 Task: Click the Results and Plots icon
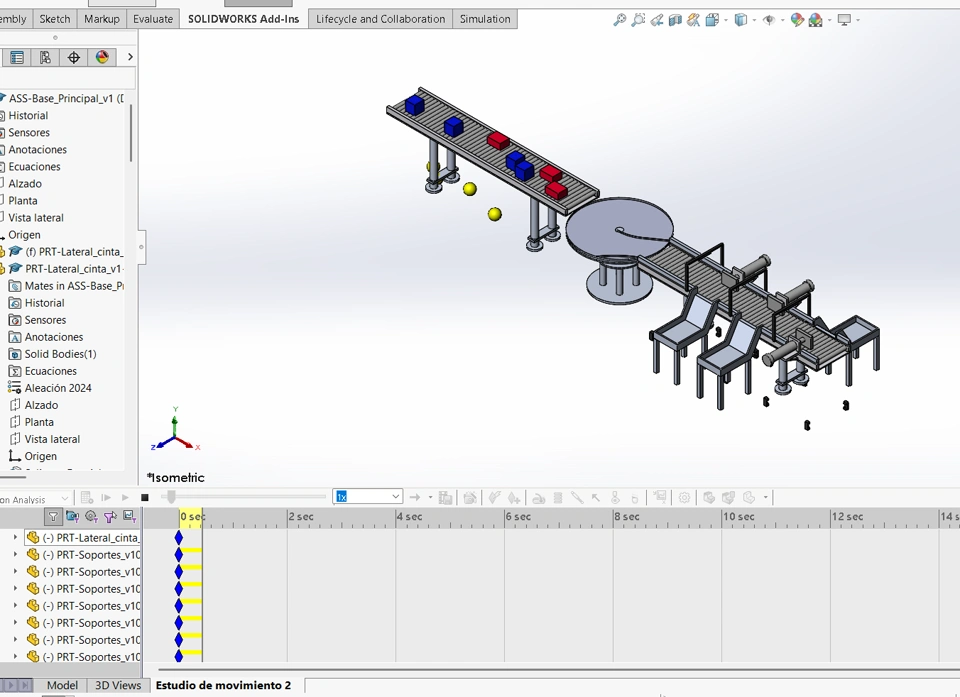(x=660, y=497)
